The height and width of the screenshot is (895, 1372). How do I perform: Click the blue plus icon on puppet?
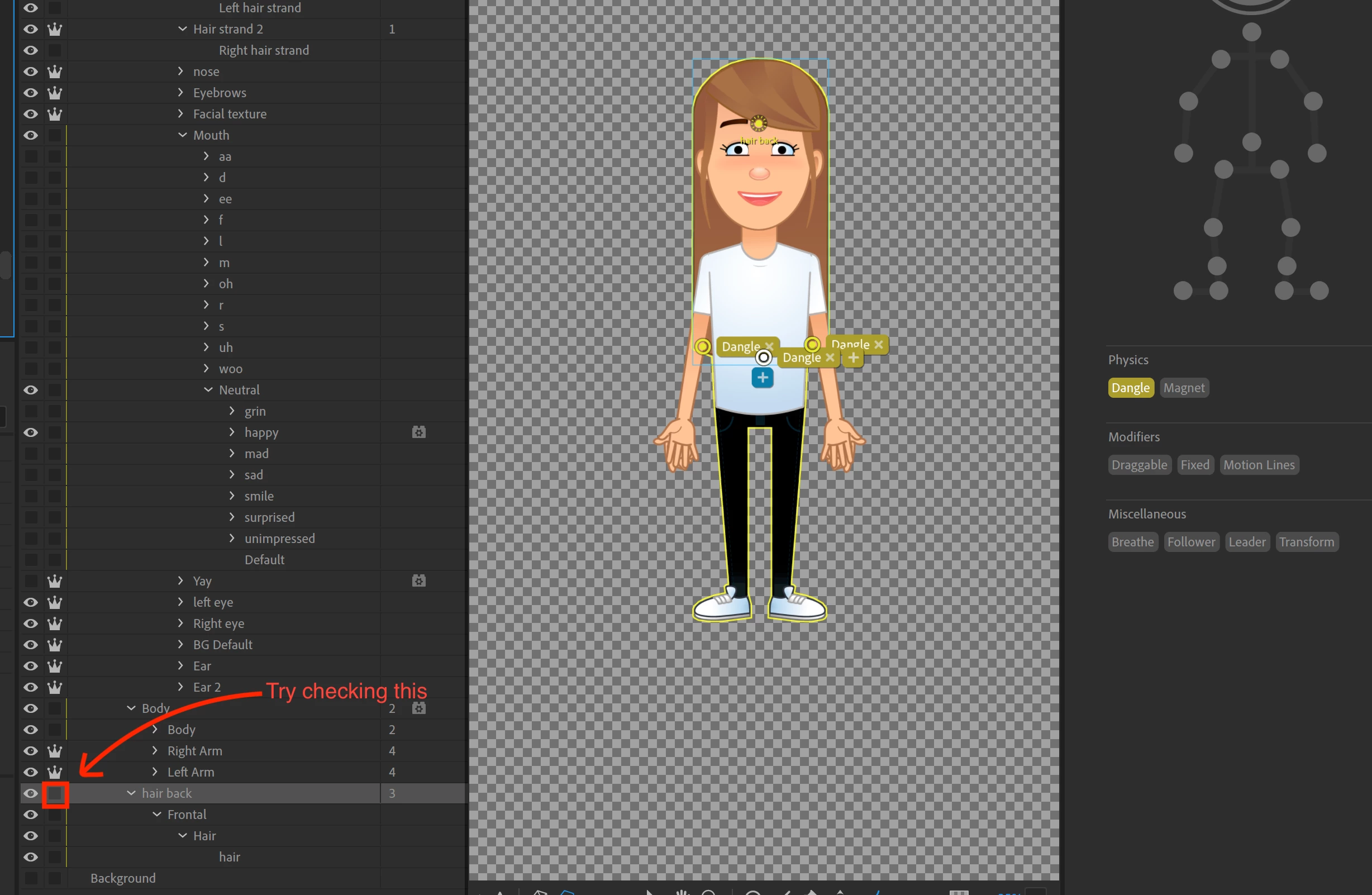762,378
